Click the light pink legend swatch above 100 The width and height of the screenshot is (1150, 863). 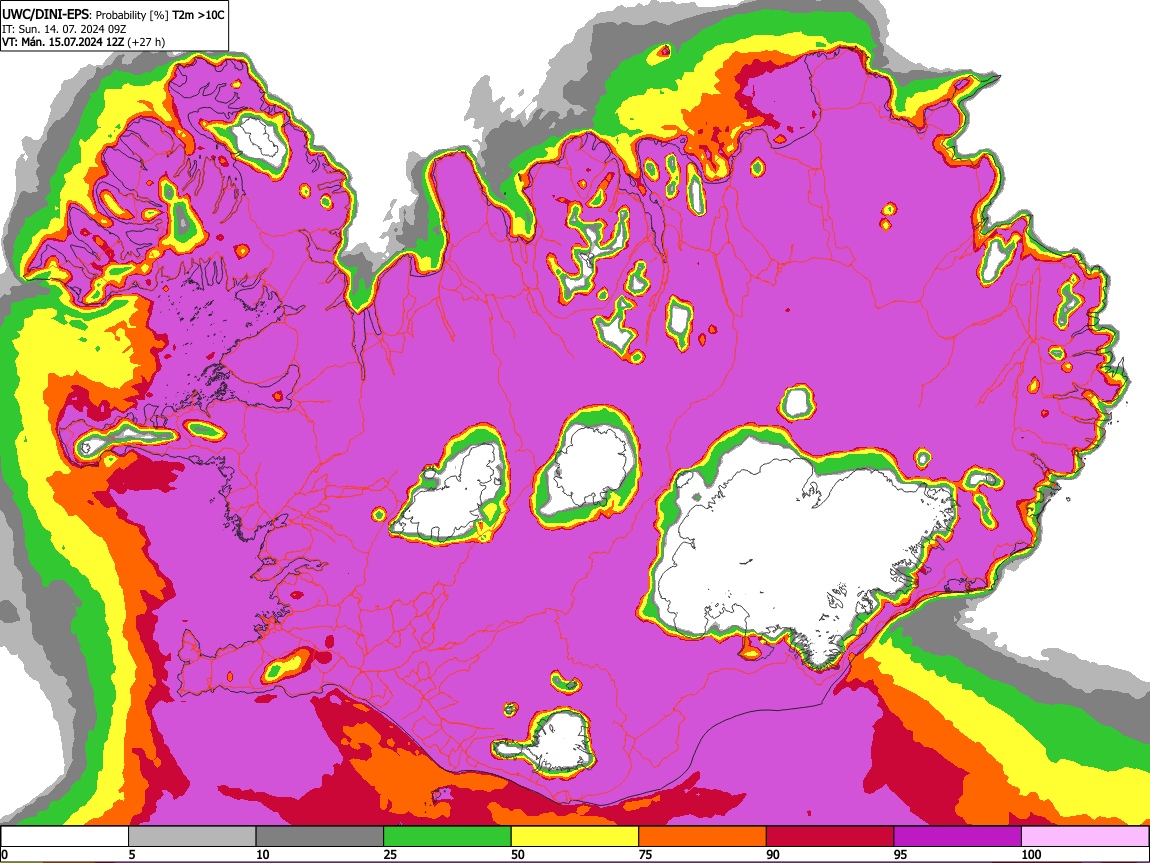1085,836
